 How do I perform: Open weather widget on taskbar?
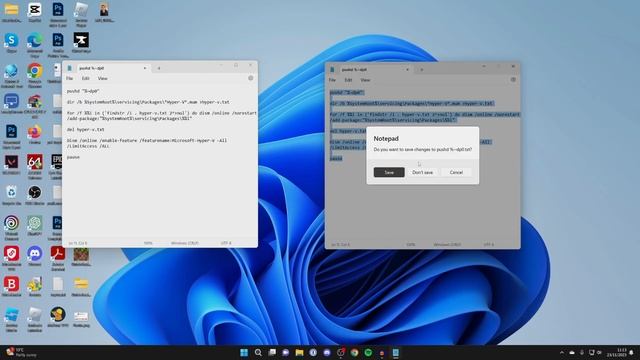click(x=21, y=353)
